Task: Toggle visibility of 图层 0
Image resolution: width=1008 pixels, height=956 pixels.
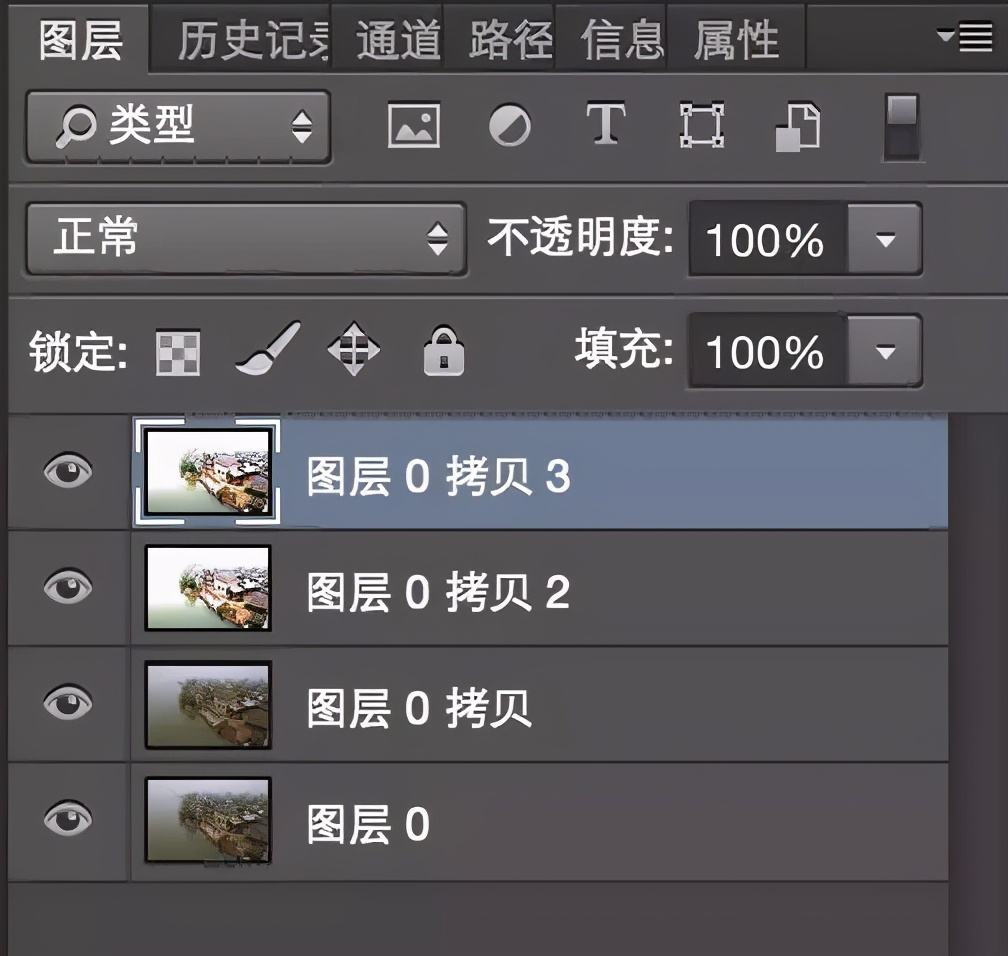Action: (68, 818)
